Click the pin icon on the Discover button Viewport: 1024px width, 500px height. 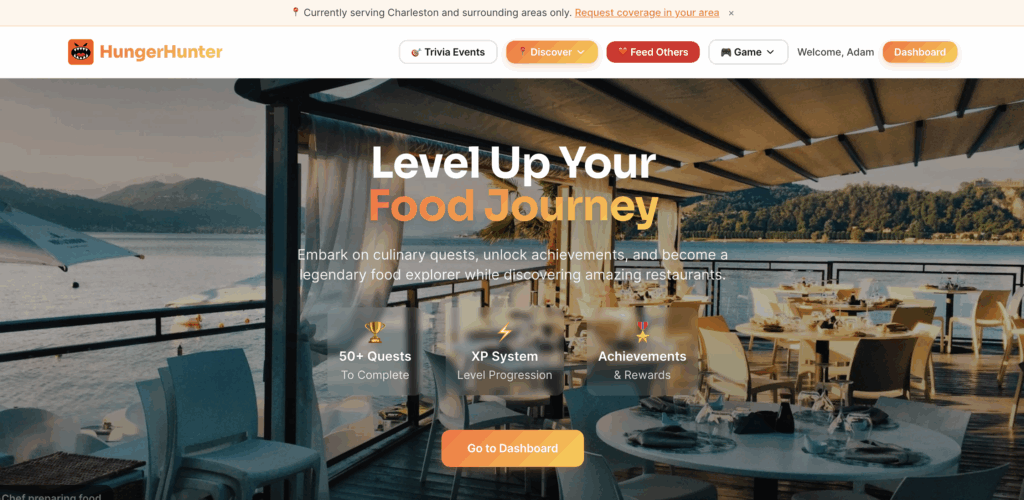[x=522, y=52]
